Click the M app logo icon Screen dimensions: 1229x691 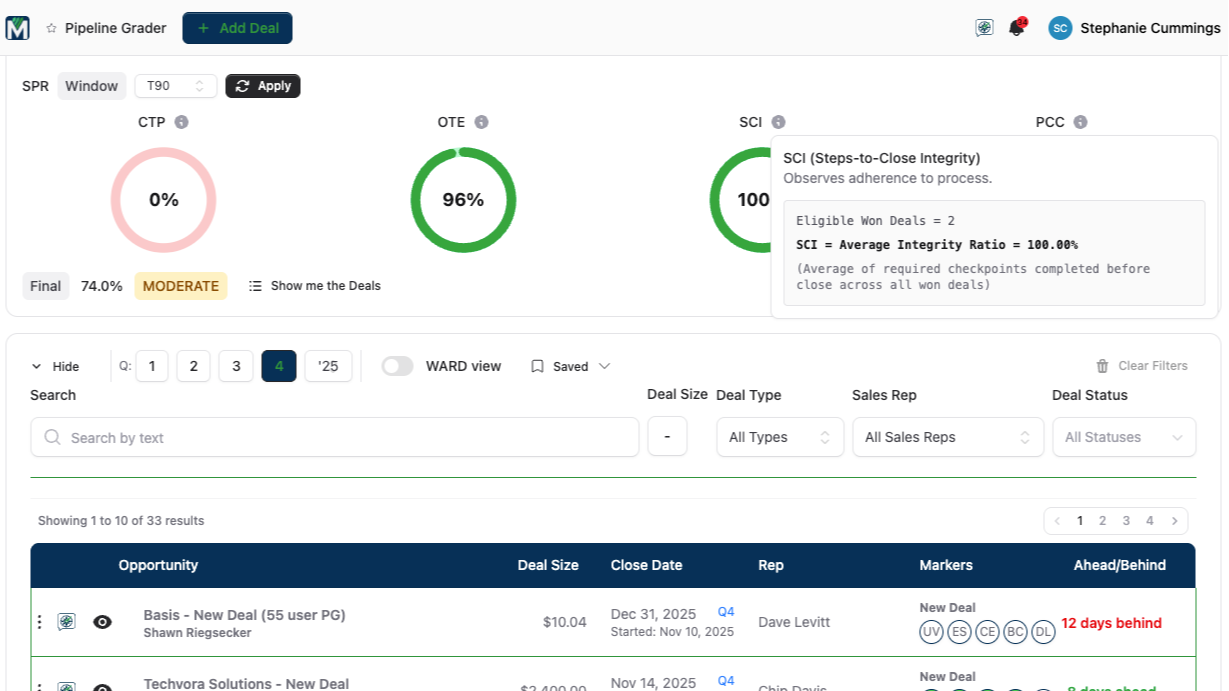click(17, 28)
